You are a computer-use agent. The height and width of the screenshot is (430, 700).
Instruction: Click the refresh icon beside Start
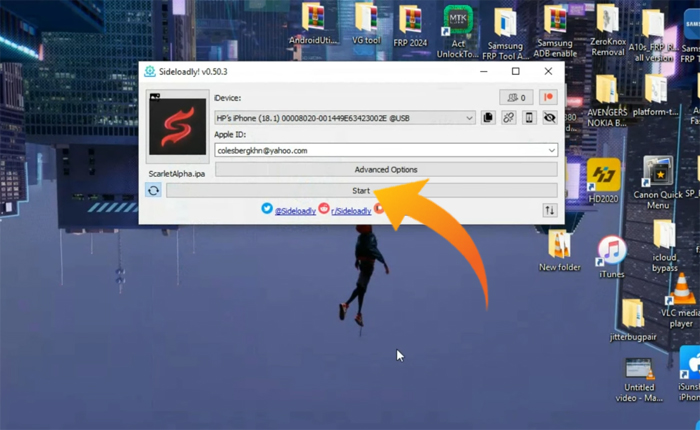pyautogui.click(x=153, y=191)
